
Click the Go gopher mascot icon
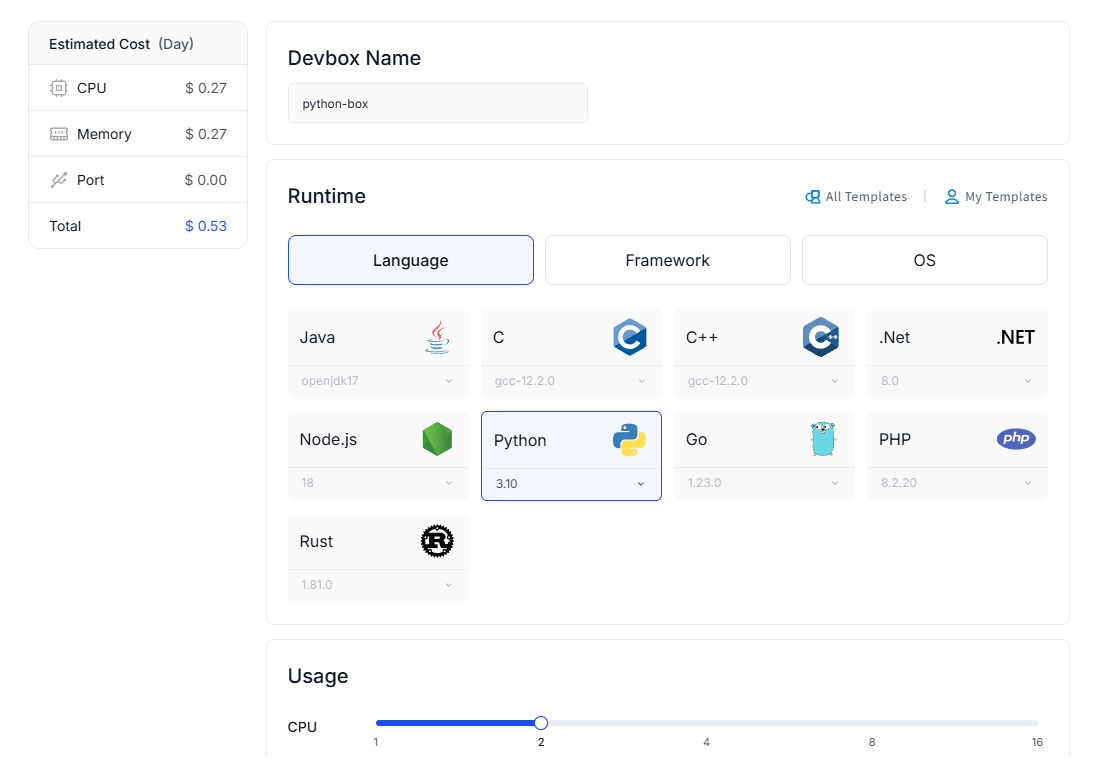click(x=823, y=439)
